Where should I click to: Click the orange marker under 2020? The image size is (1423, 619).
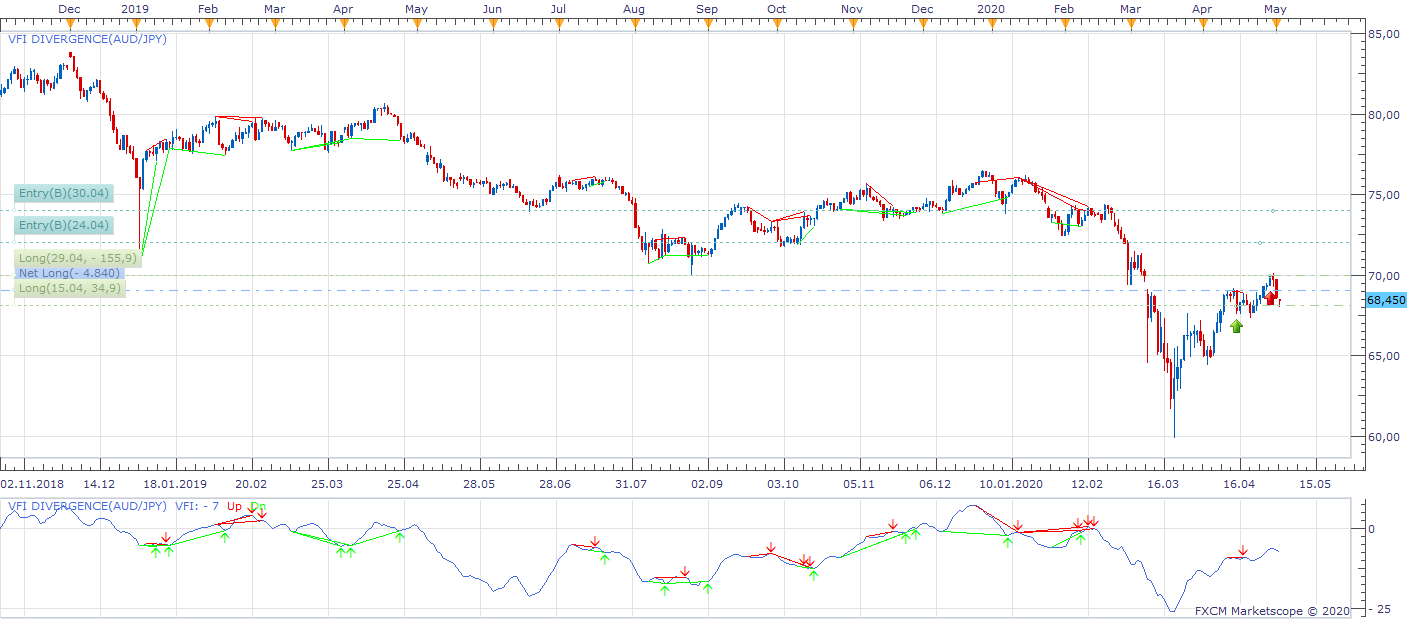(990, 25)
